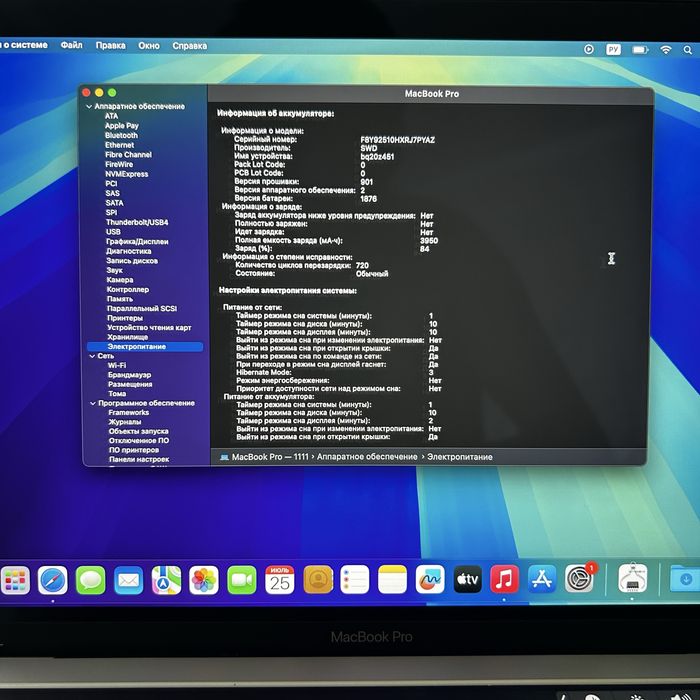Viewport: 700px width, 700px height.
Task: Select Ethernet in sidebar
Action: 119,145
